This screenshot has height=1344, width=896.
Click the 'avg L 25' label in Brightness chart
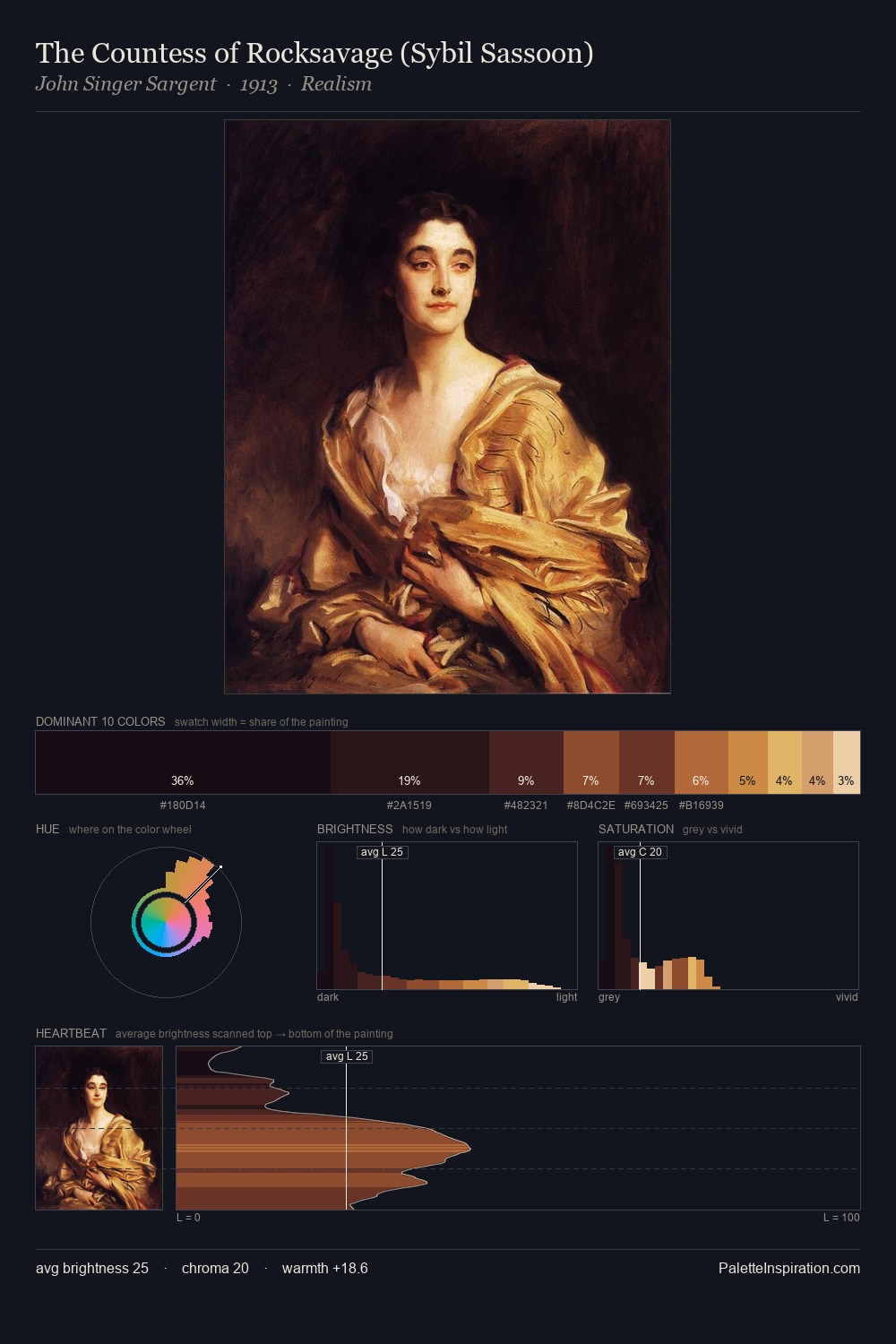tap(382, 852)
